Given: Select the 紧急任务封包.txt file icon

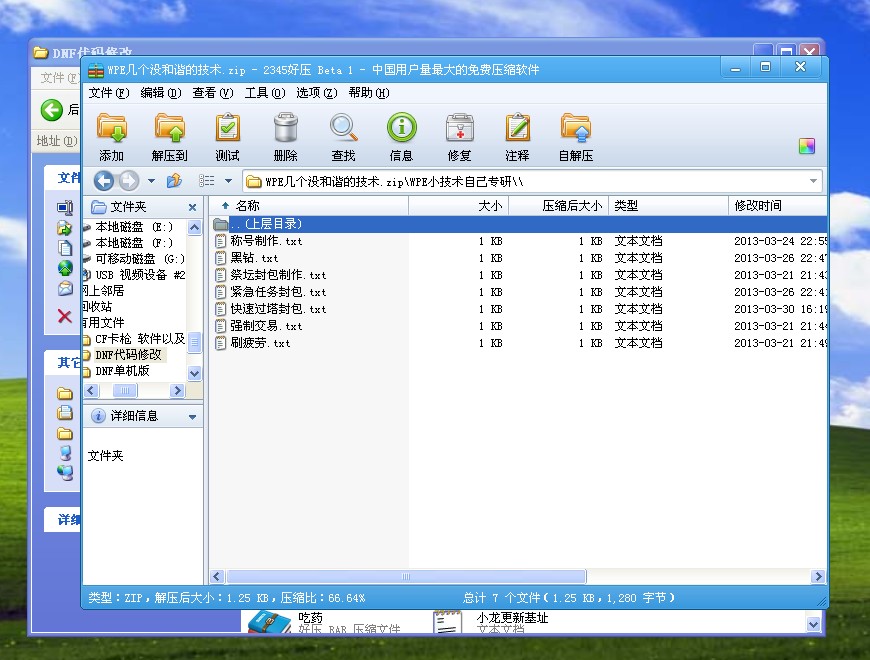Looking at the screenshot, I should coord(221,292).
